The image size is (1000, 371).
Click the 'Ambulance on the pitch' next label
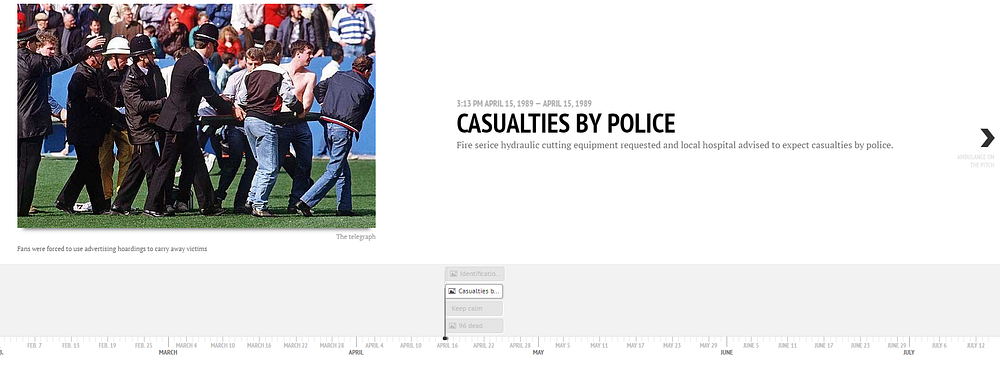click(x=975, y=161)
